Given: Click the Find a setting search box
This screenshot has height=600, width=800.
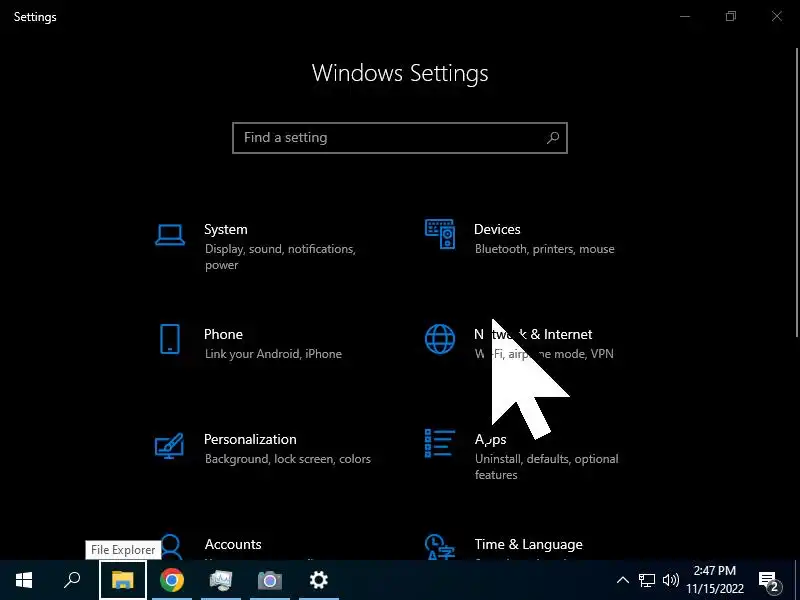Looking at the screenshot, I should pyautogui.click(x=400, y=138).
